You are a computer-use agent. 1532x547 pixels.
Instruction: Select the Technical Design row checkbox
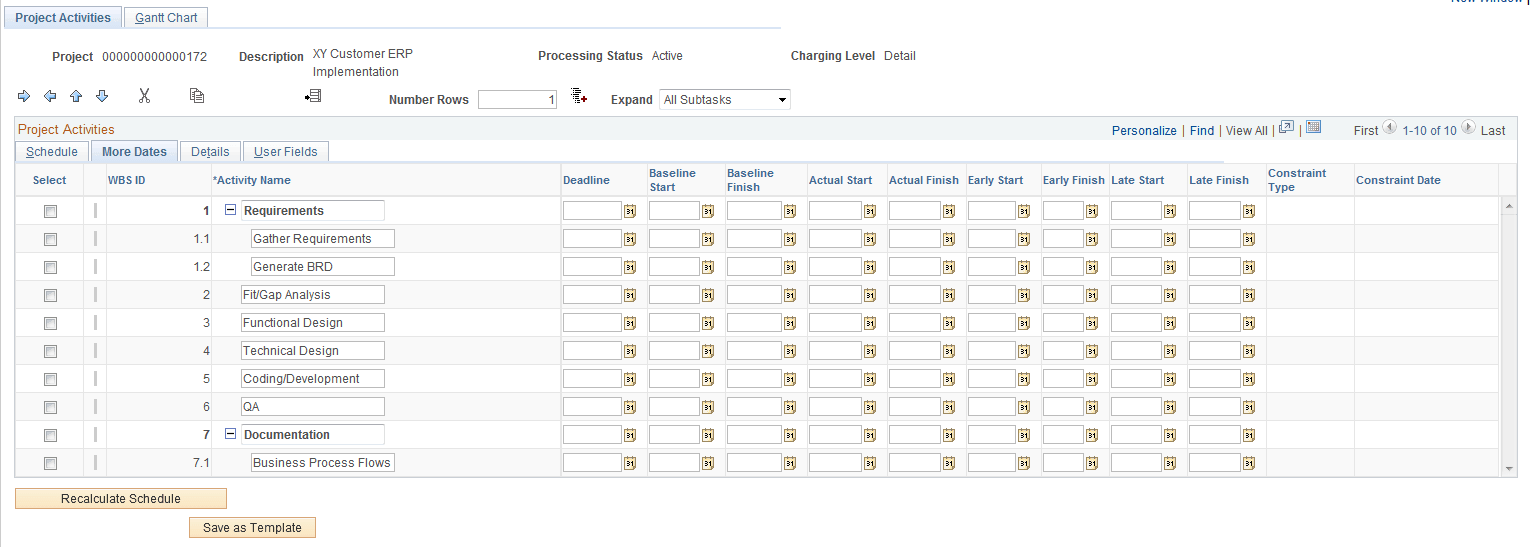[x=50, y=351]
